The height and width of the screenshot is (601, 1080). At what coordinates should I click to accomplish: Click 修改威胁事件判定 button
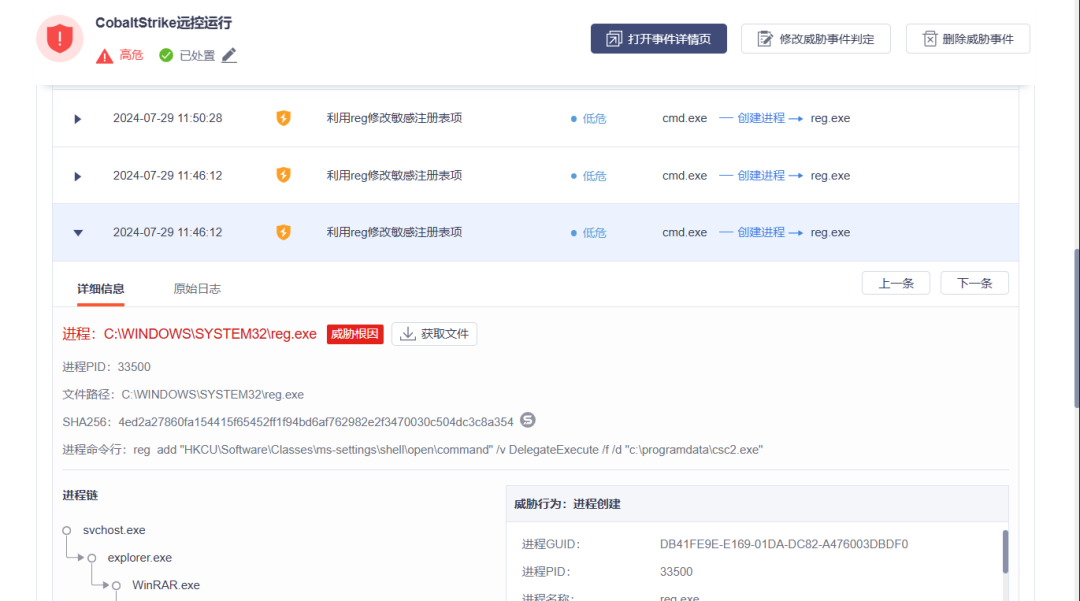(x=816, y=39)
